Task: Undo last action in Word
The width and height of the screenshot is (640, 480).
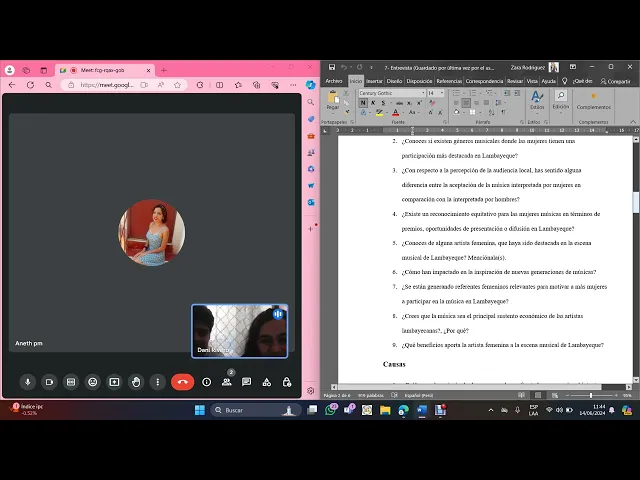Action: click(x=344, y=67)
